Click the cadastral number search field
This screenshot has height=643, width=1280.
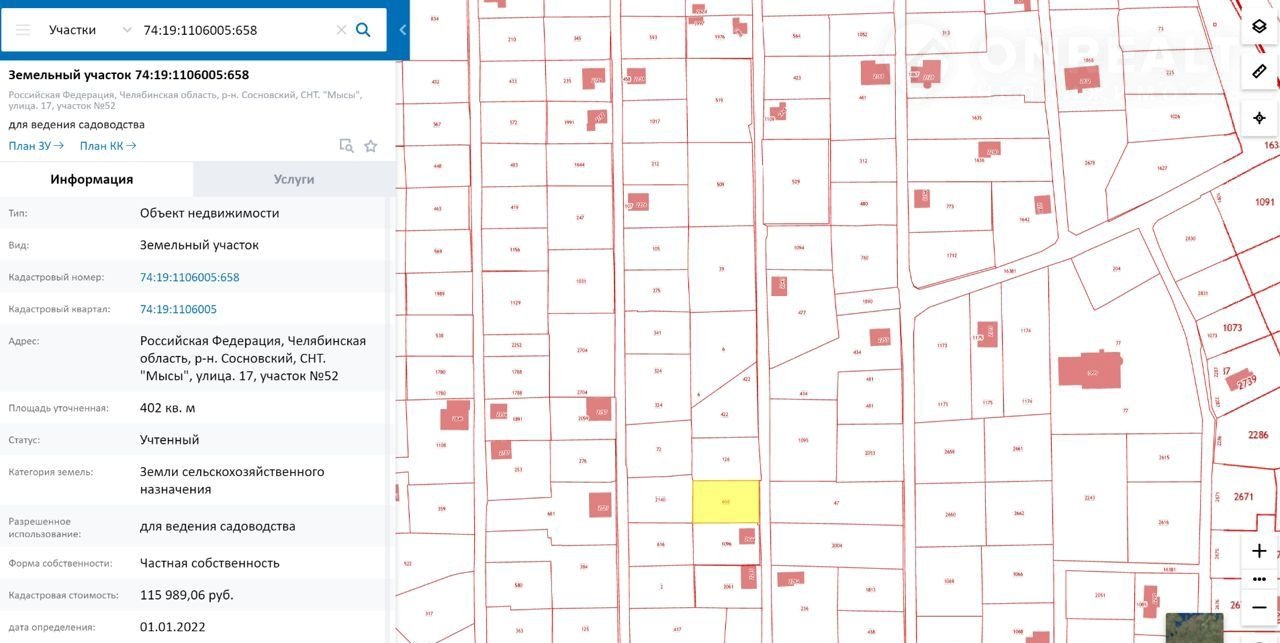[235, 30]
